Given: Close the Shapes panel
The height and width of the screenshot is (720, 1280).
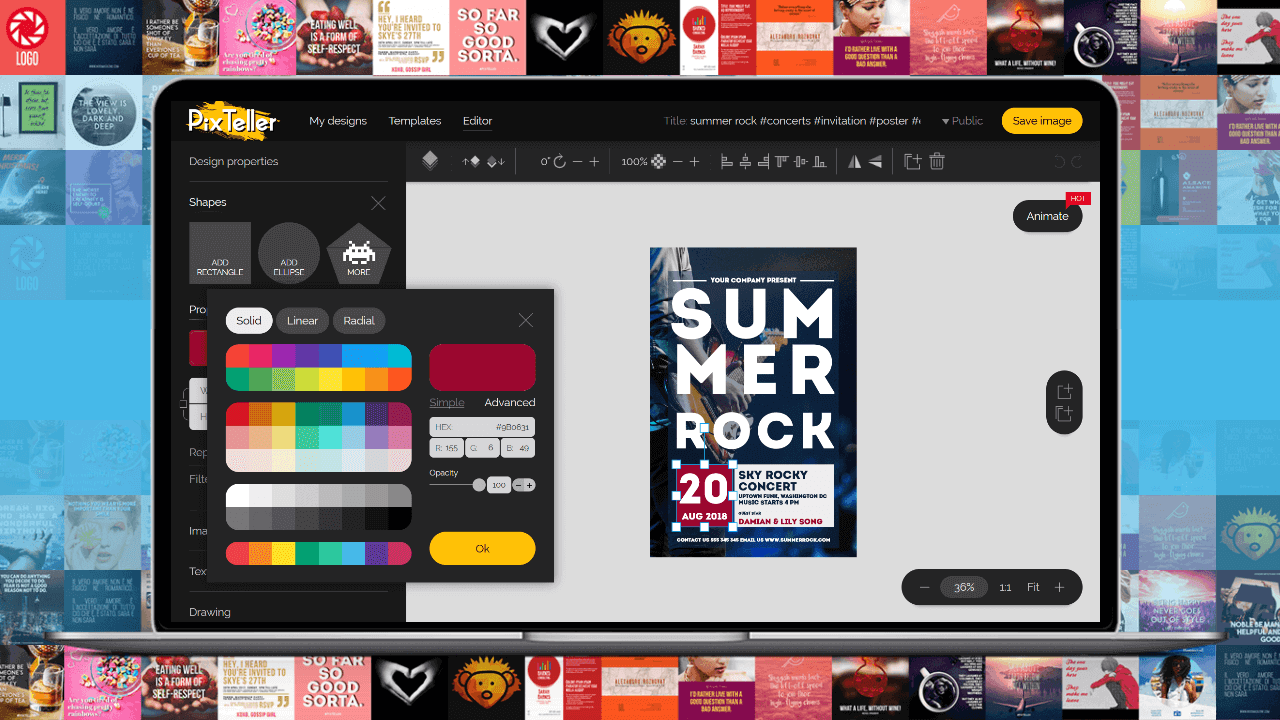Looking at the screenshot, I should (378, 203).
